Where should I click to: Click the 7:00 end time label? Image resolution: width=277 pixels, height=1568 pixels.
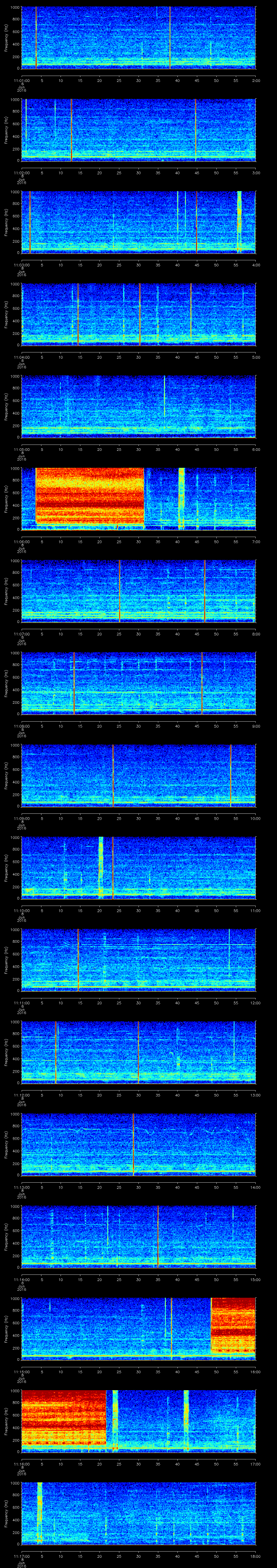256,542
